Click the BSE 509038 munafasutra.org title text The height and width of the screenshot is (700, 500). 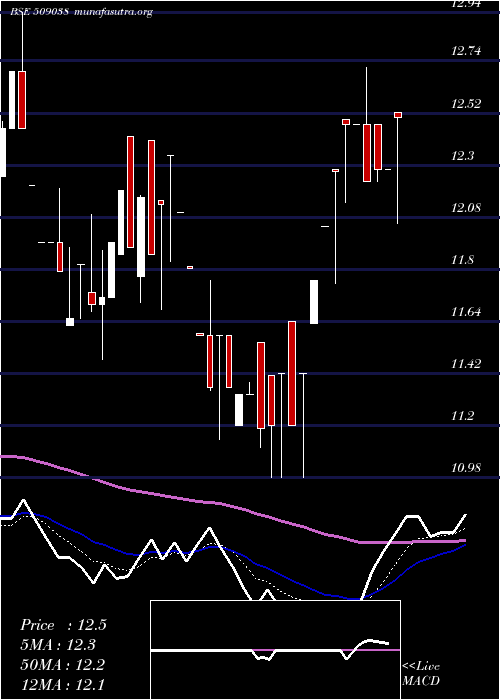82,12
